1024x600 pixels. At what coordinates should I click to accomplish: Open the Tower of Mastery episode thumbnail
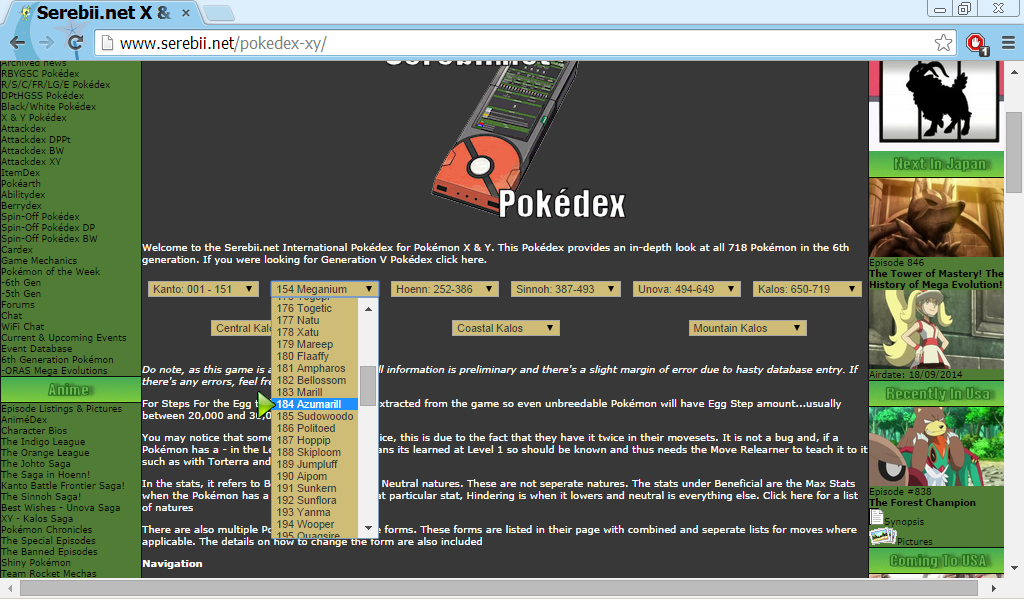coord(936,217)
